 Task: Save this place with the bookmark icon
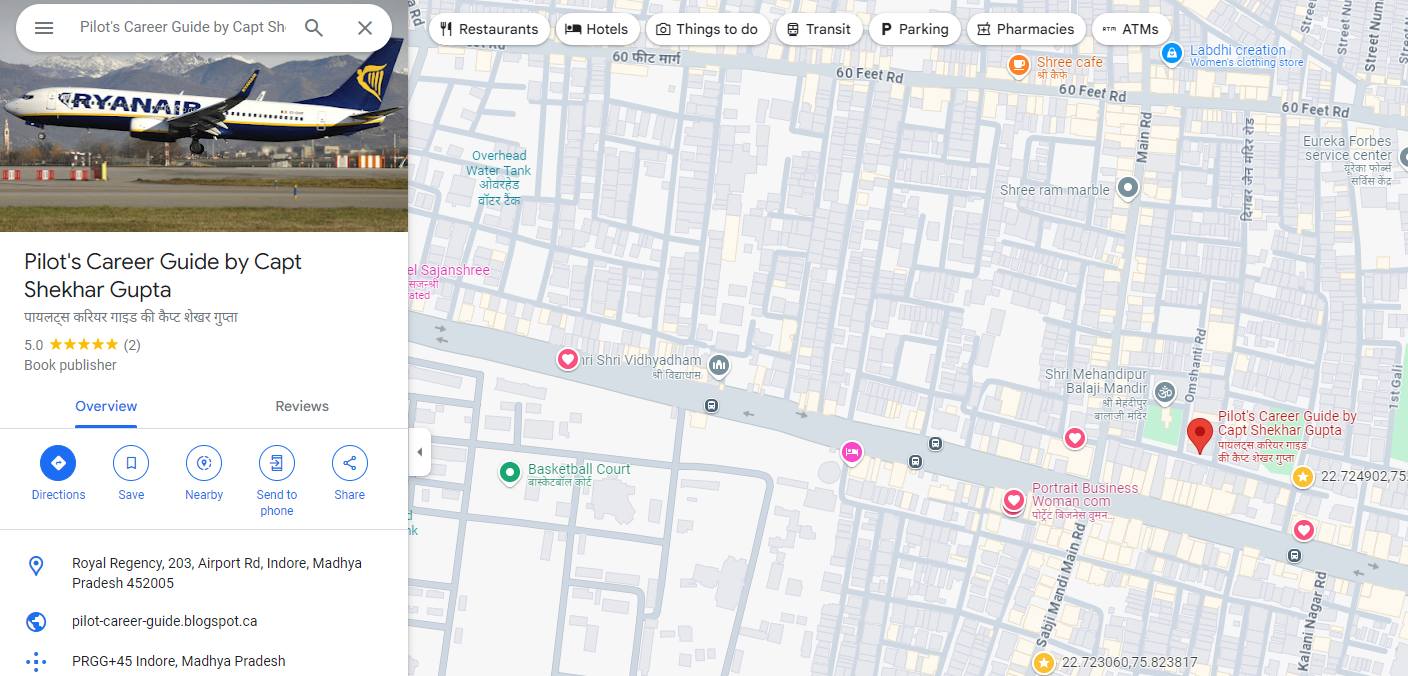point(131,463)
